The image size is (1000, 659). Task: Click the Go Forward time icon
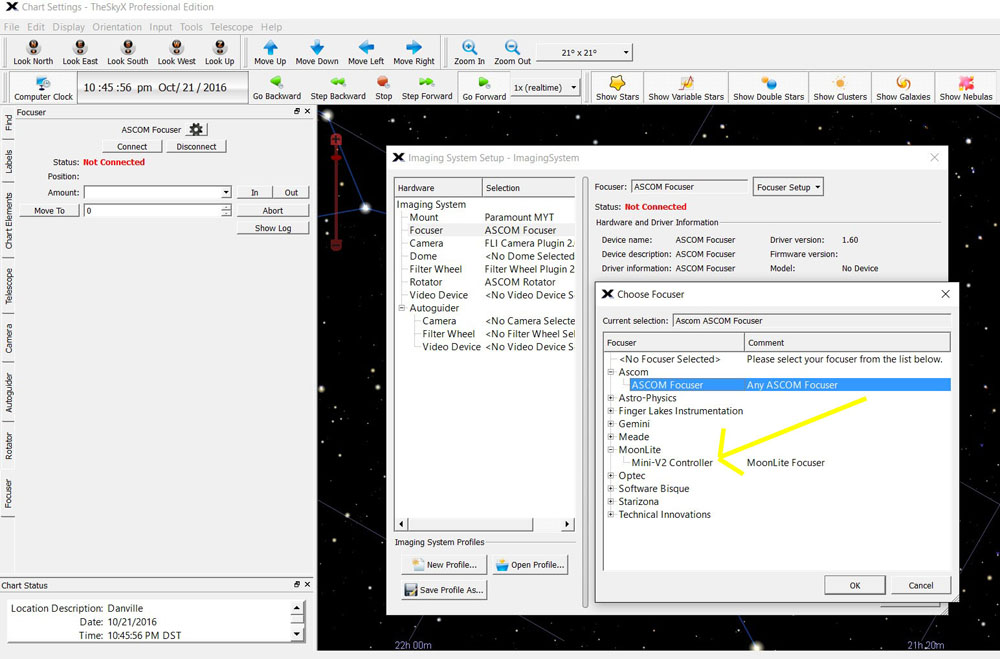coord(484,82)
